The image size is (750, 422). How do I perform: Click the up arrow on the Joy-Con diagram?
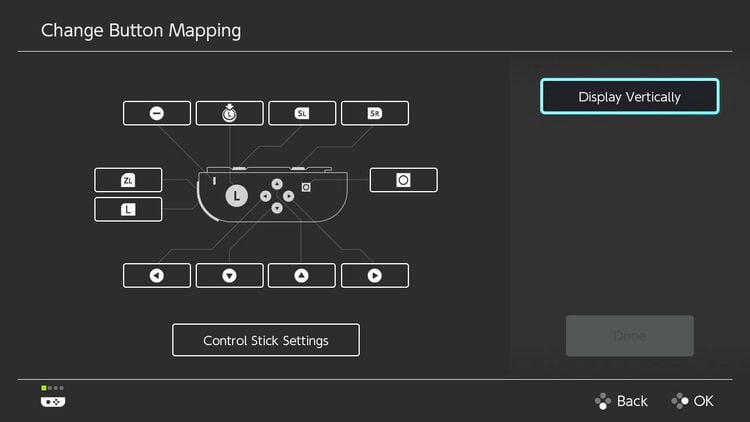(x=277, y=184)
